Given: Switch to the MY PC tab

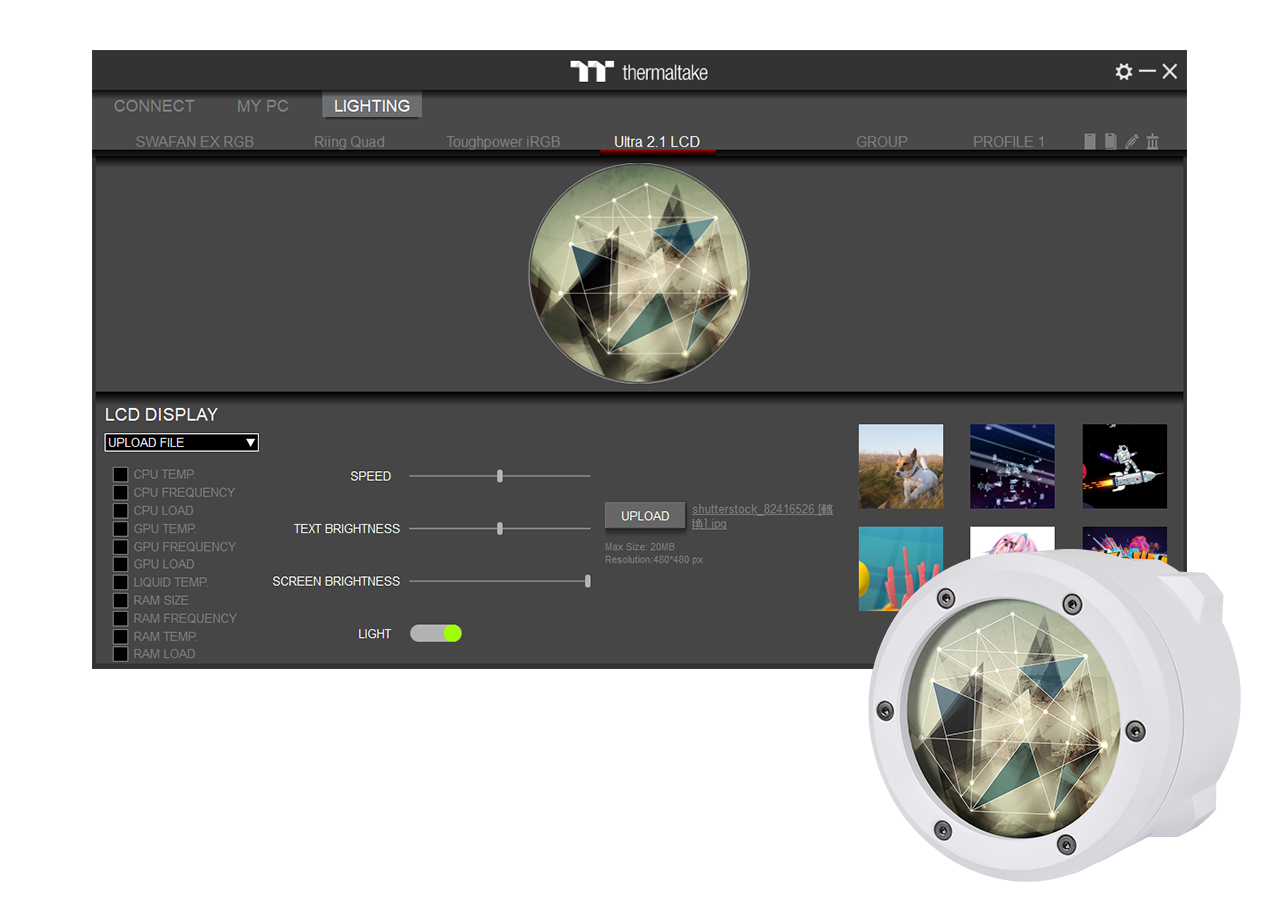Looking at the screenshot, I should coord(262,106).
